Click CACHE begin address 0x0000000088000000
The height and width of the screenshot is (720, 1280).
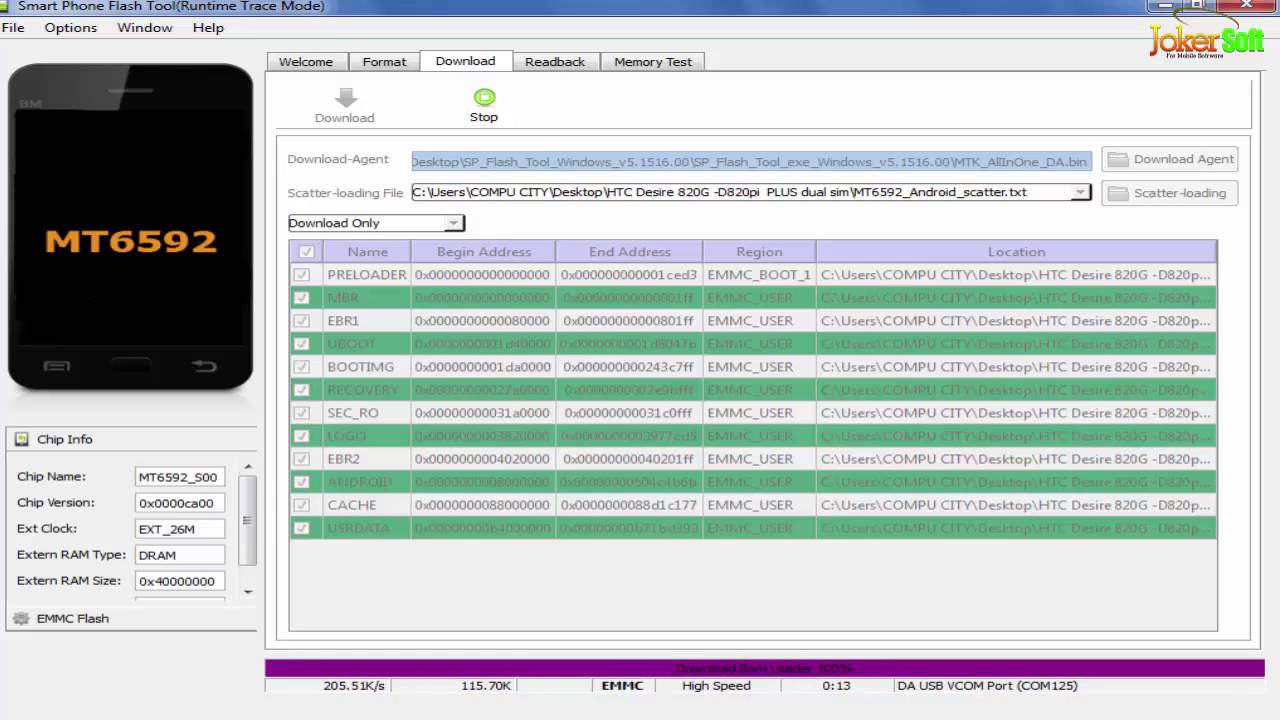[482, 505]
